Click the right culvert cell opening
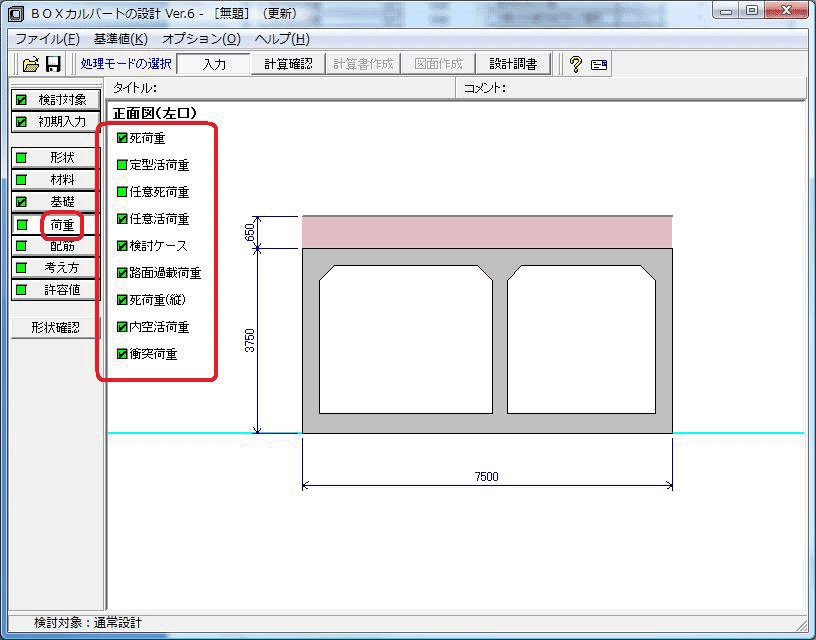Screen dimensions: 816x640 click(x=581, y=339)
